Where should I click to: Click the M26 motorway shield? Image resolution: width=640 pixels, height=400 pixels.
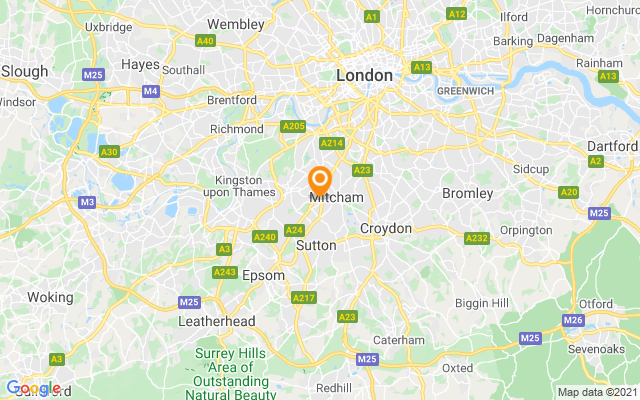pyautogui.click(x=573, y=320)
